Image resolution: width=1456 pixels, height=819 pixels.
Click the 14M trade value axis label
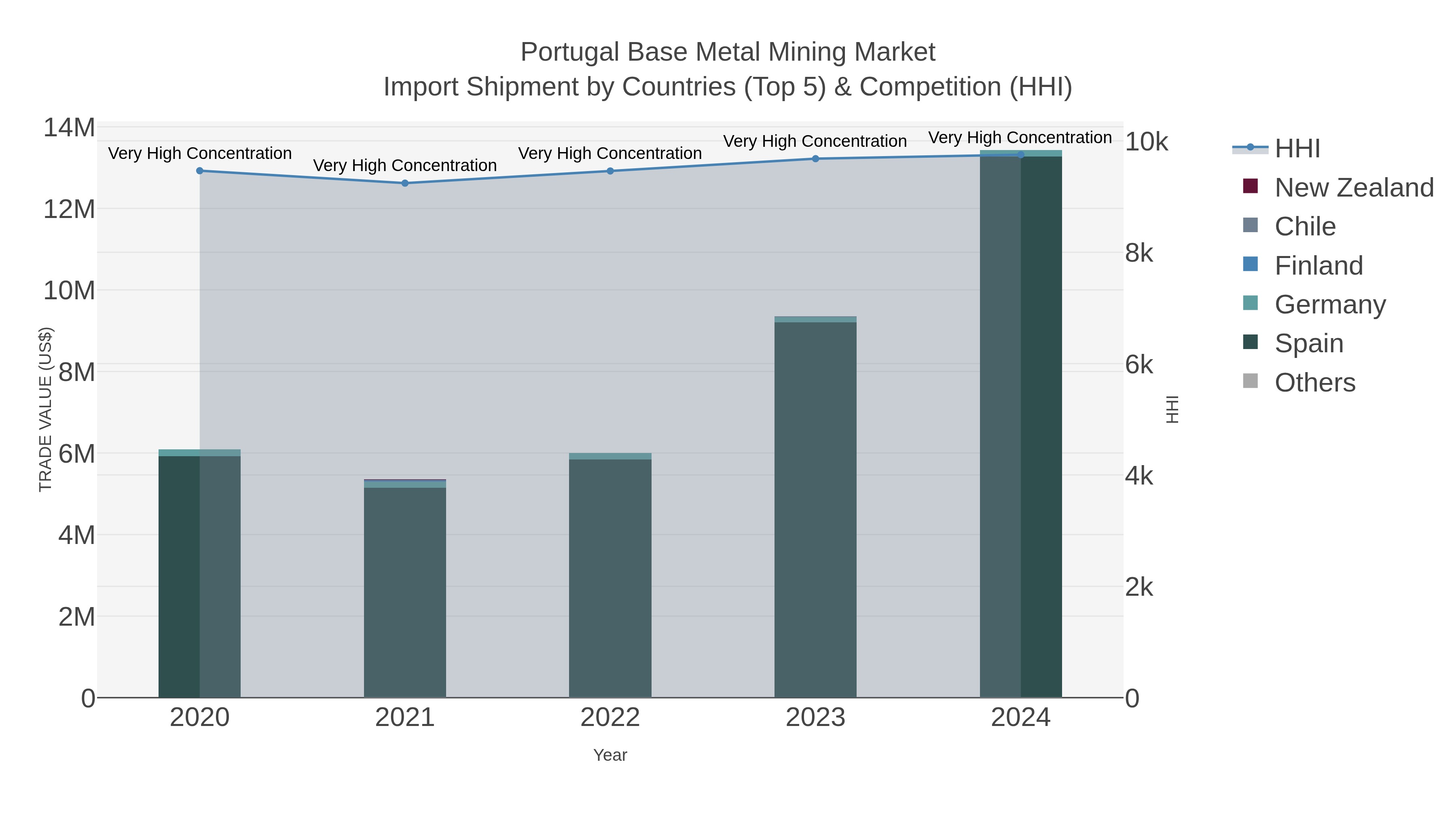(x=70, y=128)
